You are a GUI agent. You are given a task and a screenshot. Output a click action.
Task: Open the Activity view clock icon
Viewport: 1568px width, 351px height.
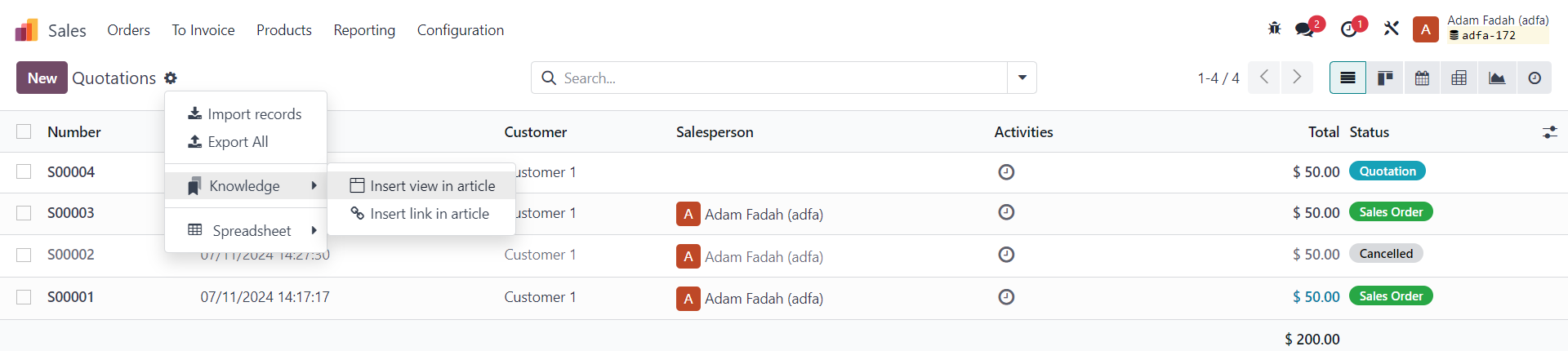click(x=1535, y=78)
